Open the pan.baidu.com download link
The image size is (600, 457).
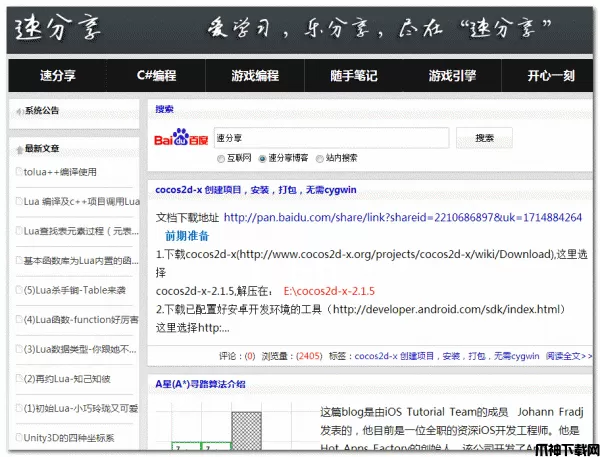pyautogui.click(x=402, y=217)
